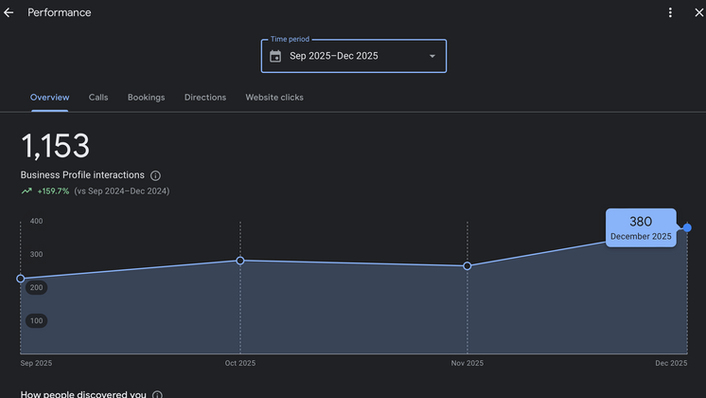Select the November 2025 data point
The image size is (706, 398).
(467, 266)
